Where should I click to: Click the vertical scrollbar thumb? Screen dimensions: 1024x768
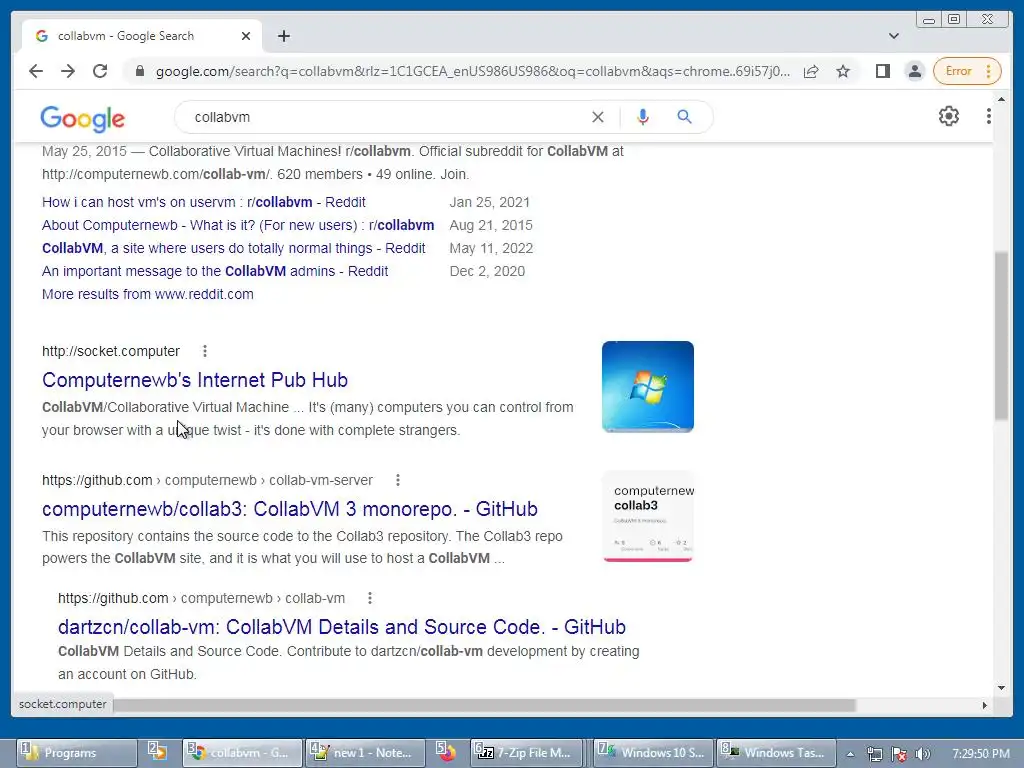pos(1001,336)
